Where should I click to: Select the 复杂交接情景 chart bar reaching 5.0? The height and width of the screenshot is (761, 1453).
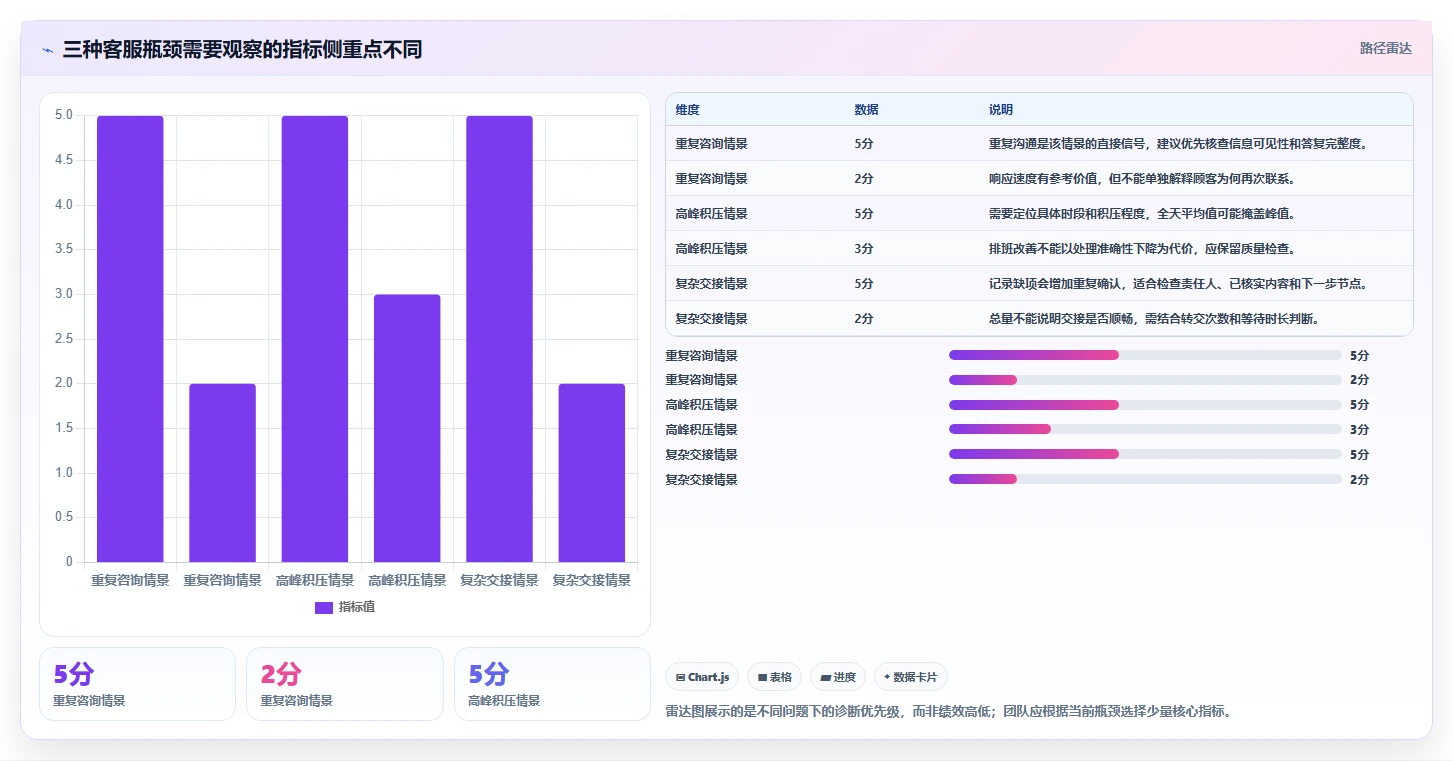499,339
